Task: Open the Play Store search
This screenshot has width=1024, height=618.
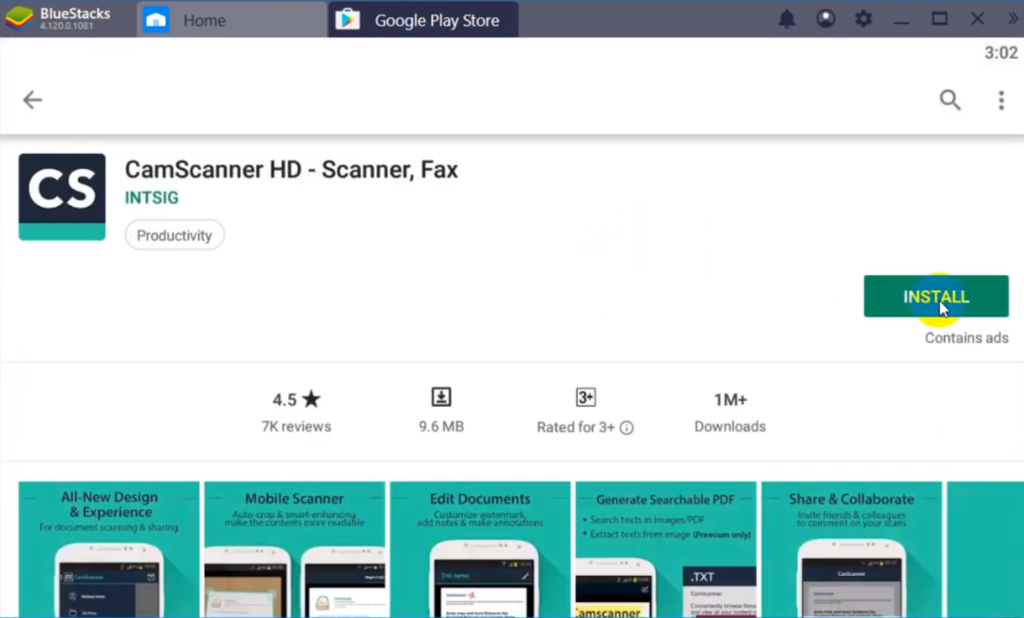Action: pos(950,100)
